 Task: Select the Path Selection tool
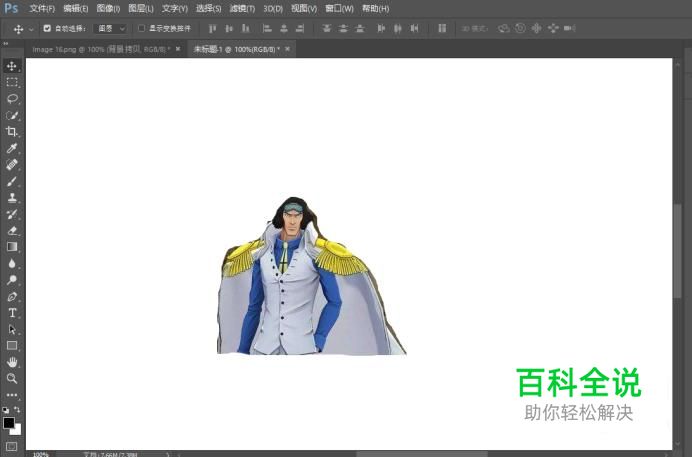point(11,330)
